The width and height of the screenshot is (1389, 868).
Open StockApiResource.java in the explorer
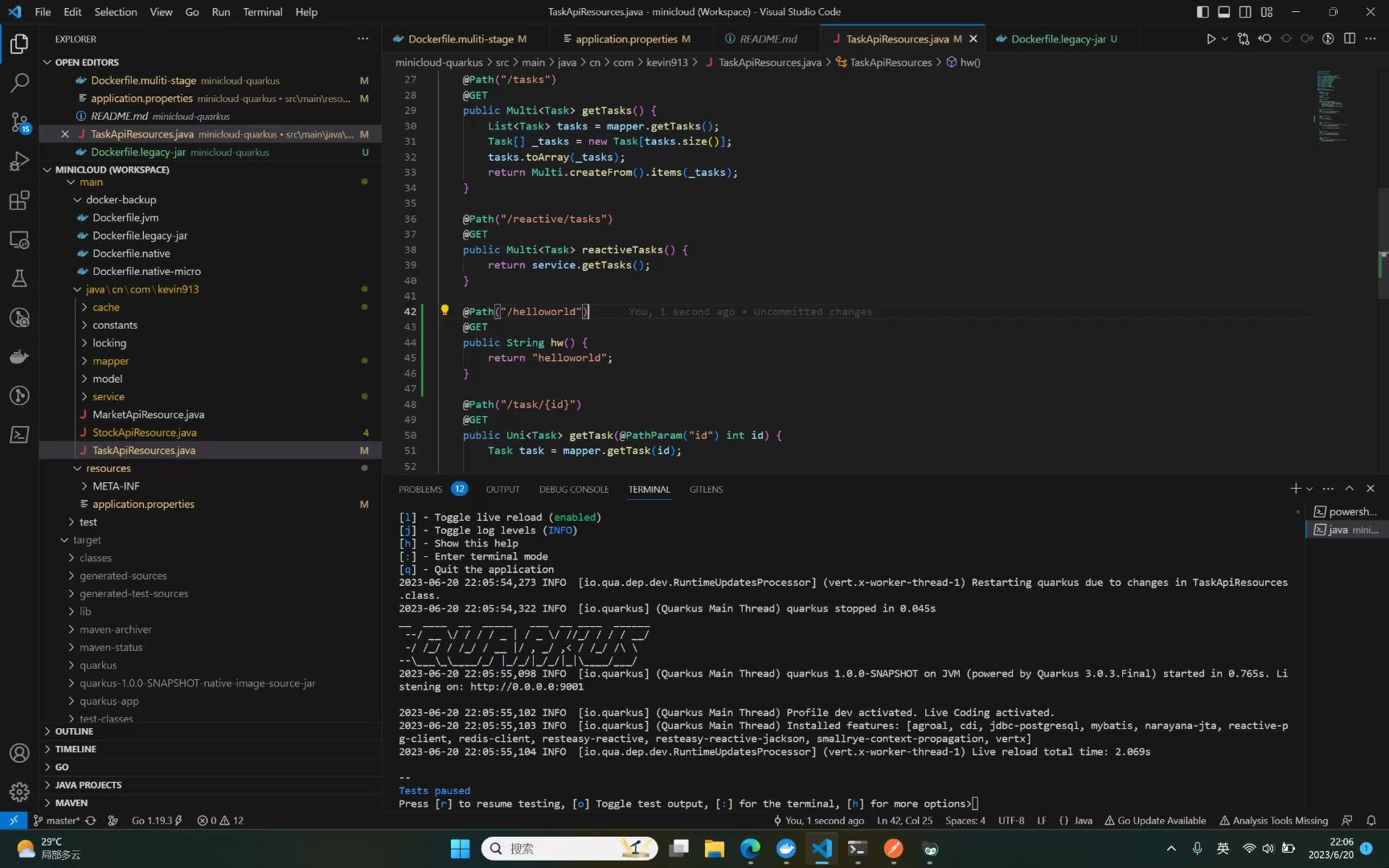212,432
